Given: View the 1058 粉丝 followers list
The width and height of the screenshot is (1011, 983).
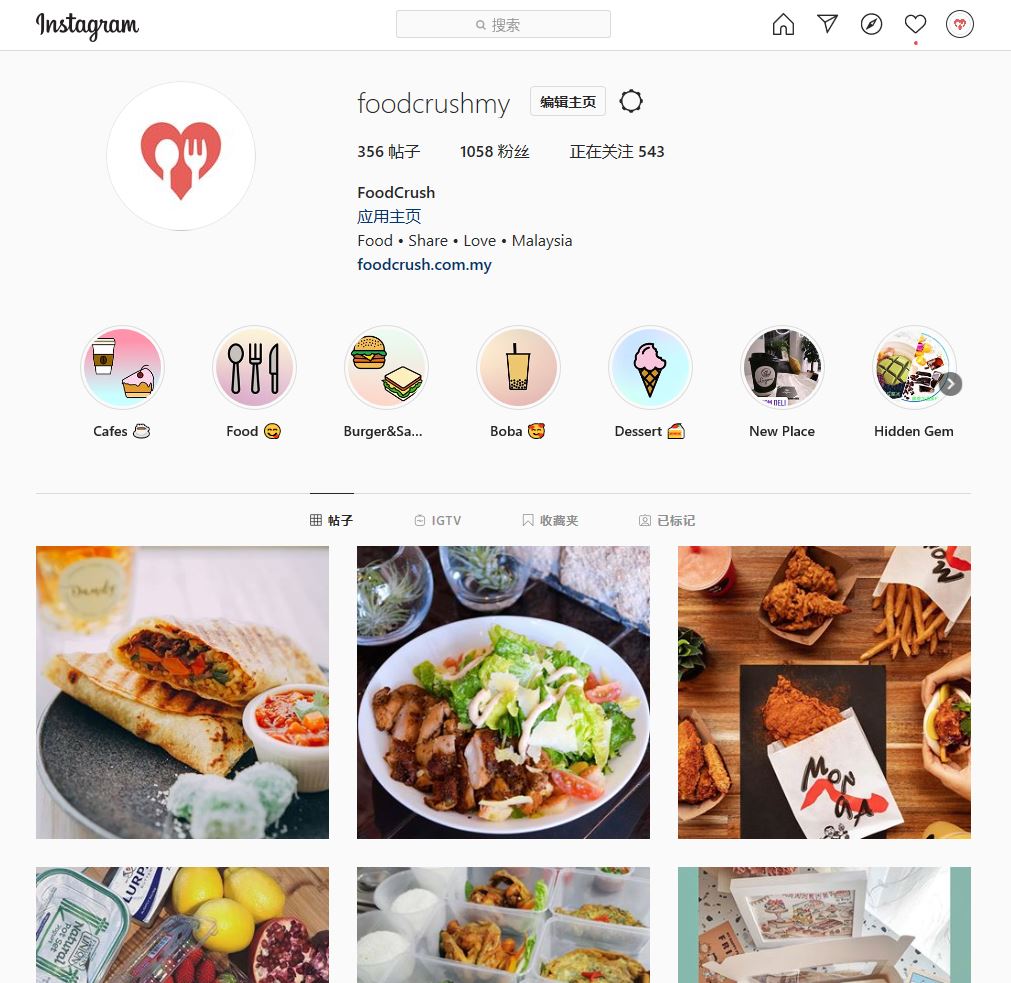Looking at the screenshot, I should [495, 151].
